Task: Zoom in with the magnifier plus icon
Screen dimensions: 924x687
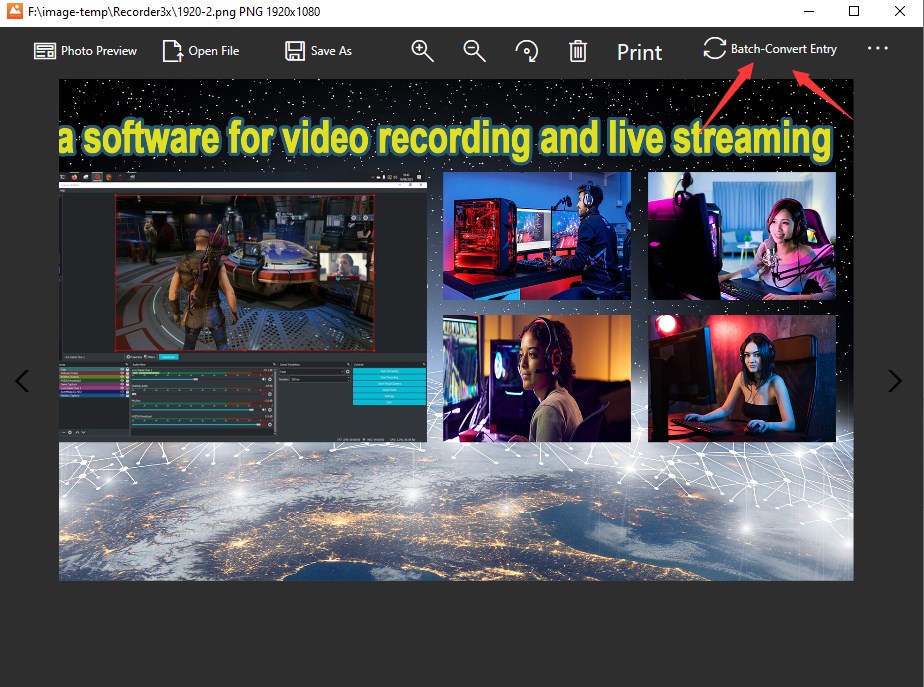Action: pyautogui.click(x=423, y=51)
